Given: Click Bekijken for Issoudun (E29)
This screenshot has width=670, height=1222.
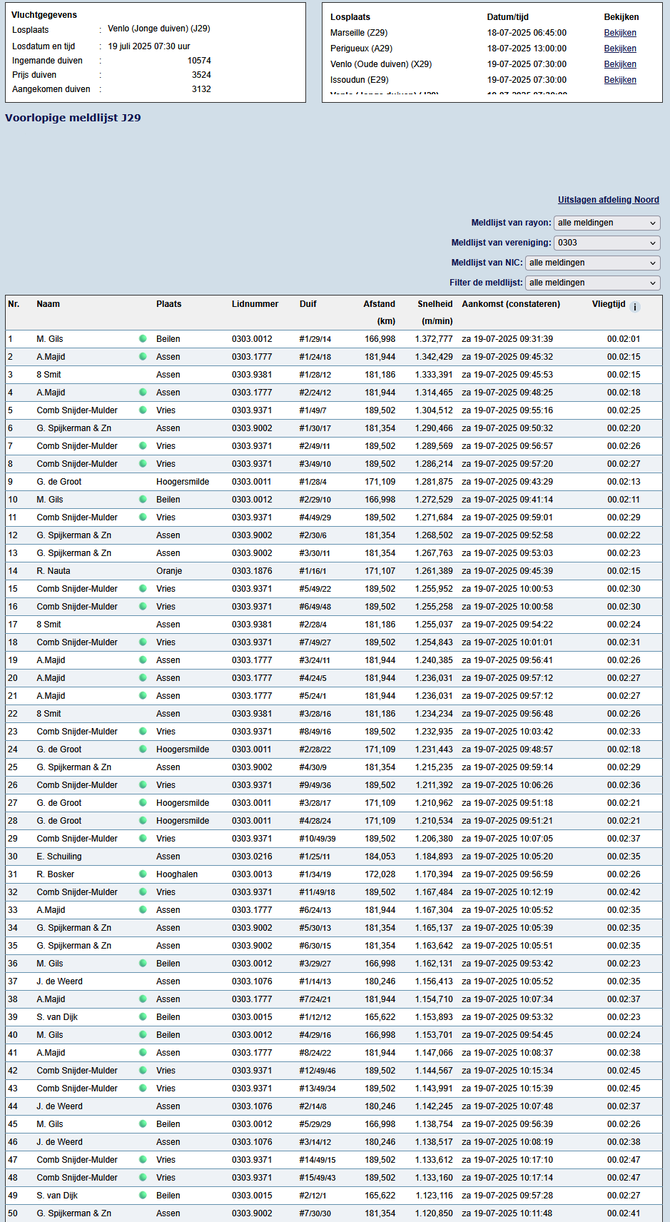Looking at the screenshot, I should [620, 80].
